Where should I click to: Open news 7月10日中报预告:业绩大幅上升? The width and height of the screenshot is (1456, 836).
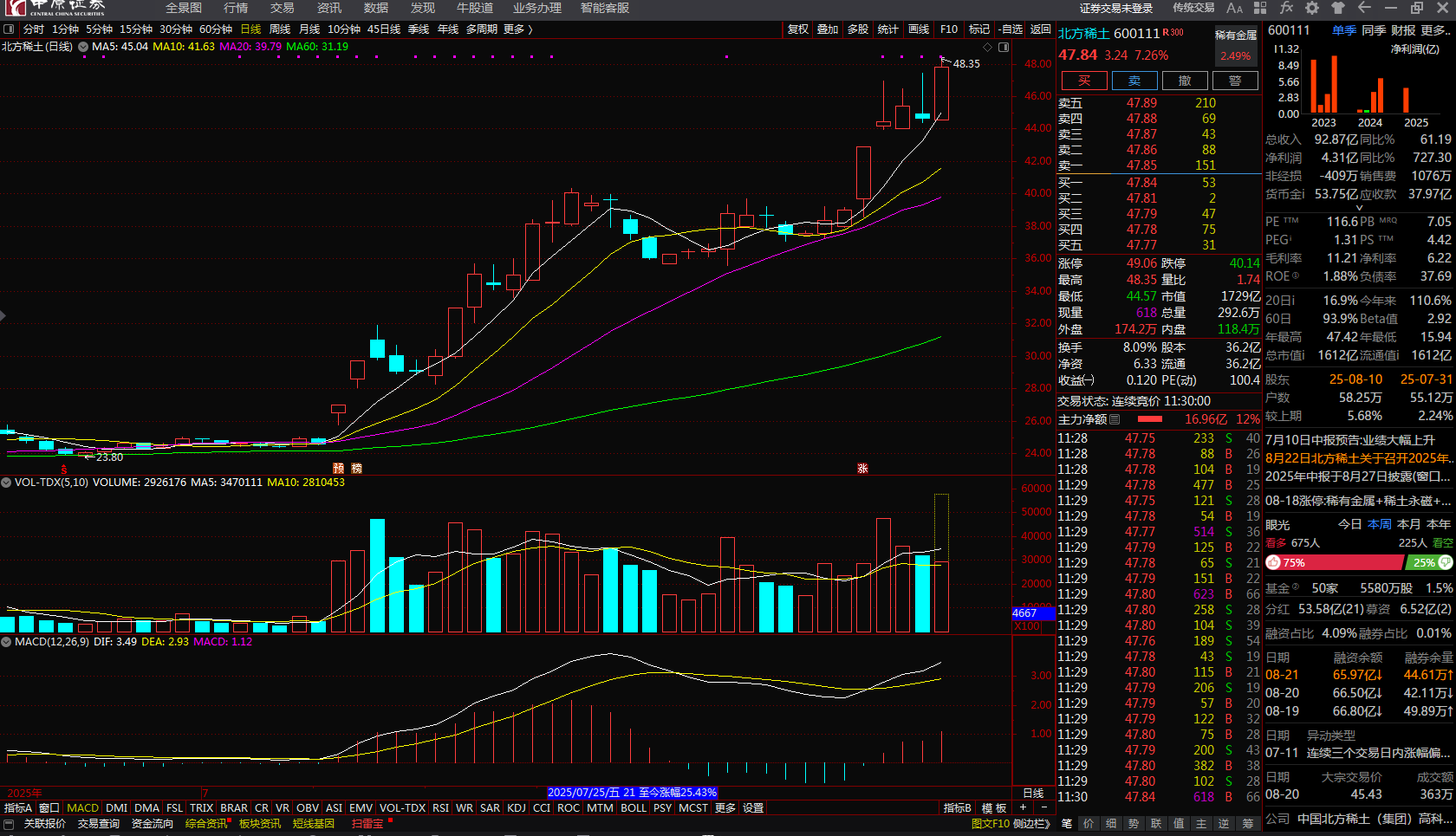pyautogui.click(x=1350, y=440)
